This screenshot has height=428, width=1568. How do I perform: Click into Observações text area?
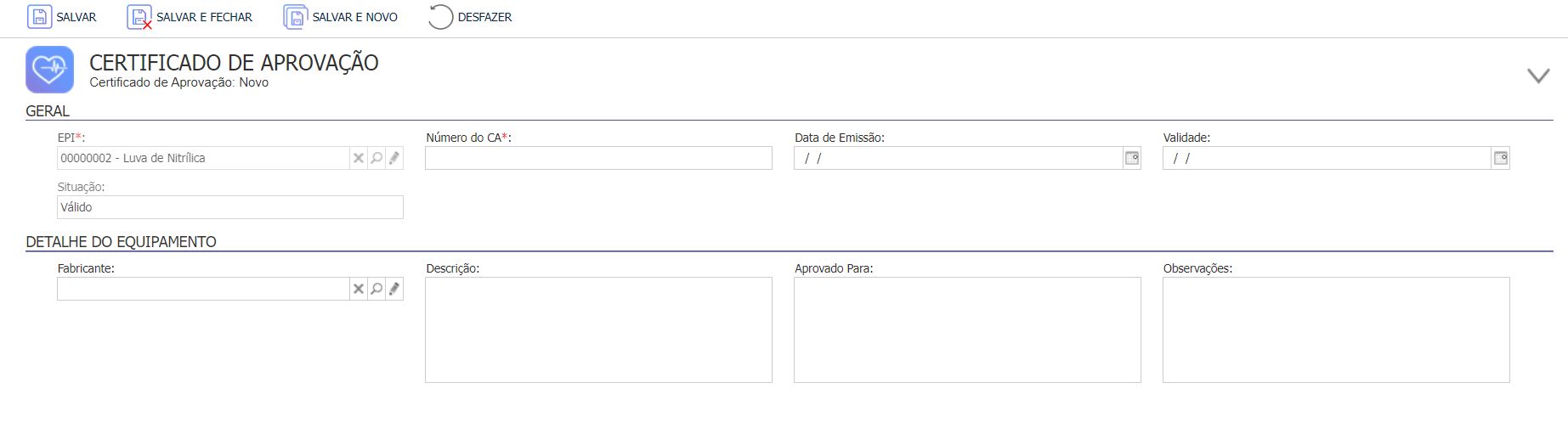[1336, 329]
